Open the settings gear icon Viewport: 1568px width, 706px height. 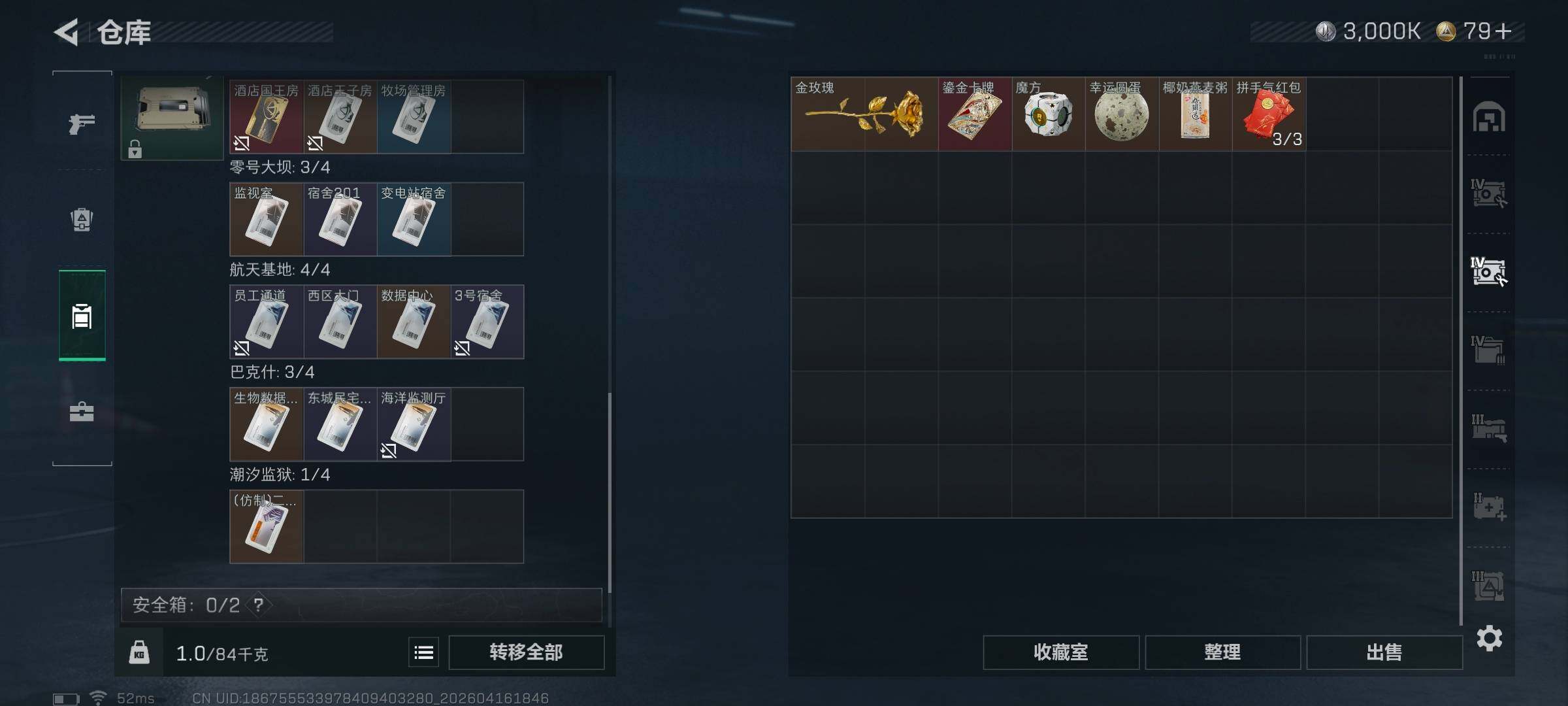1490,638
